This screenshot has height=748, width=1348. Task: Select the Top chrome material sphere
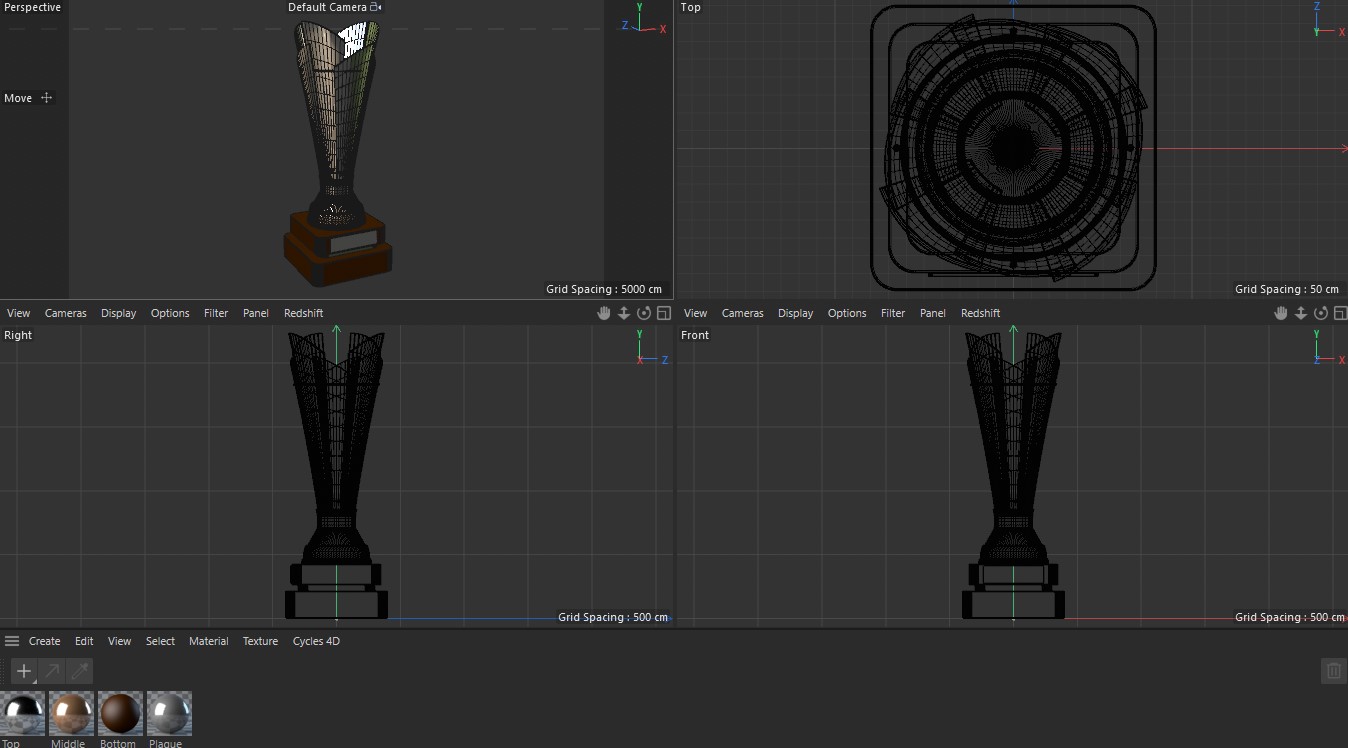(x=21, y=713)
